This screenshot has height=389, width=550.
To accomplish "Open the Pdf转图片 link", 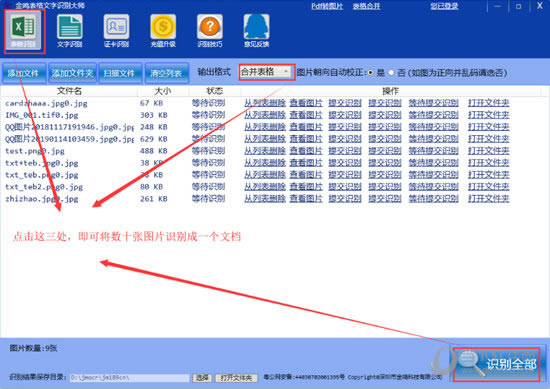I will click(327, 6).
